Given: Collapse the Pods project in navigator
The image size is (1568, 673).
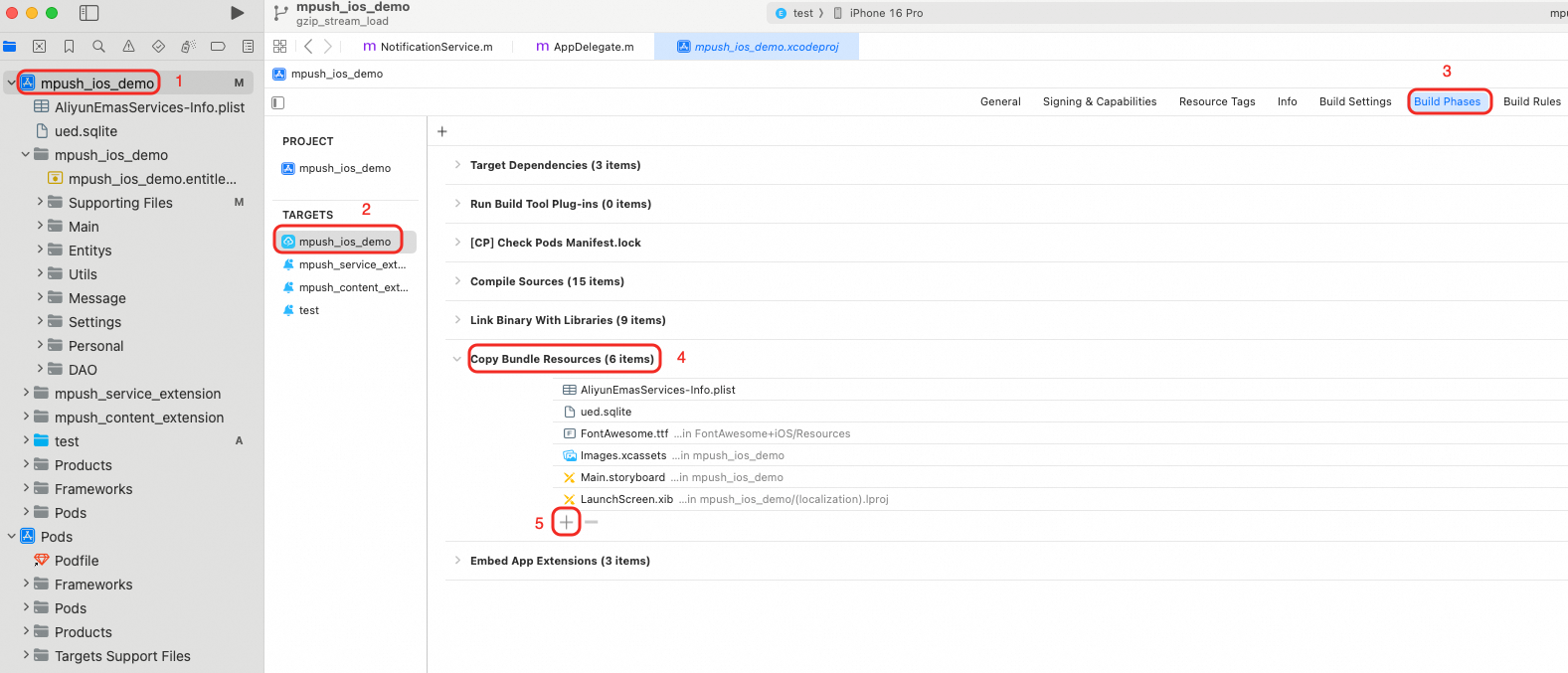Looking at the screenshot, I should tap(11, 536).
